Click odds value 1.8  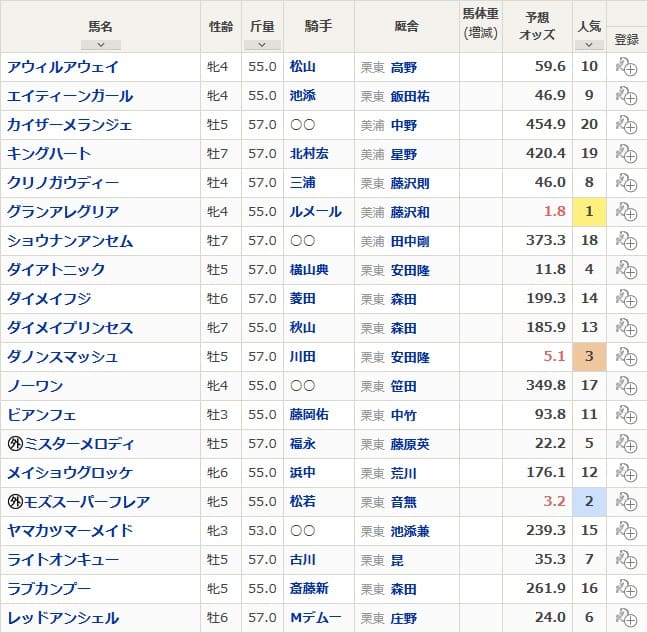click(x=555, y=212)
